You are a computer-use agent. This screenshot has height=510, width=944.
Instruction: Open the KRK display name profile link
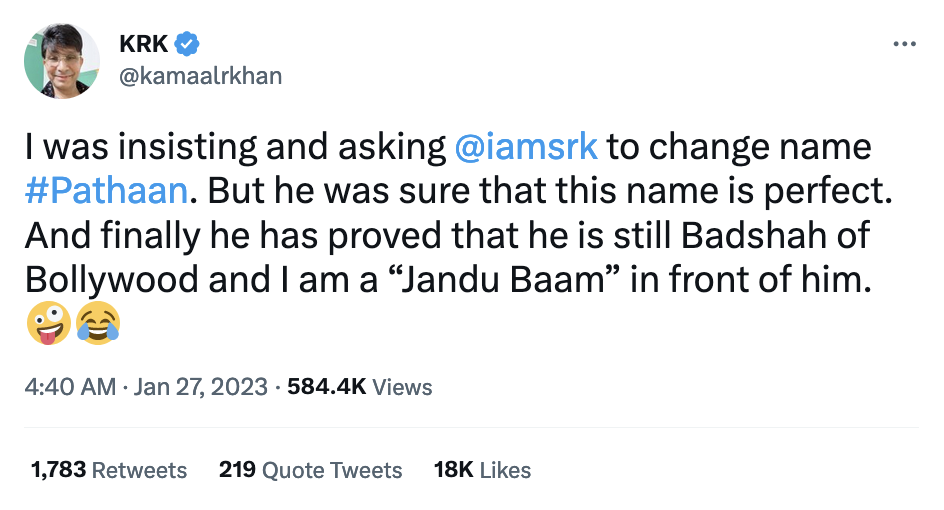(143, 44)
